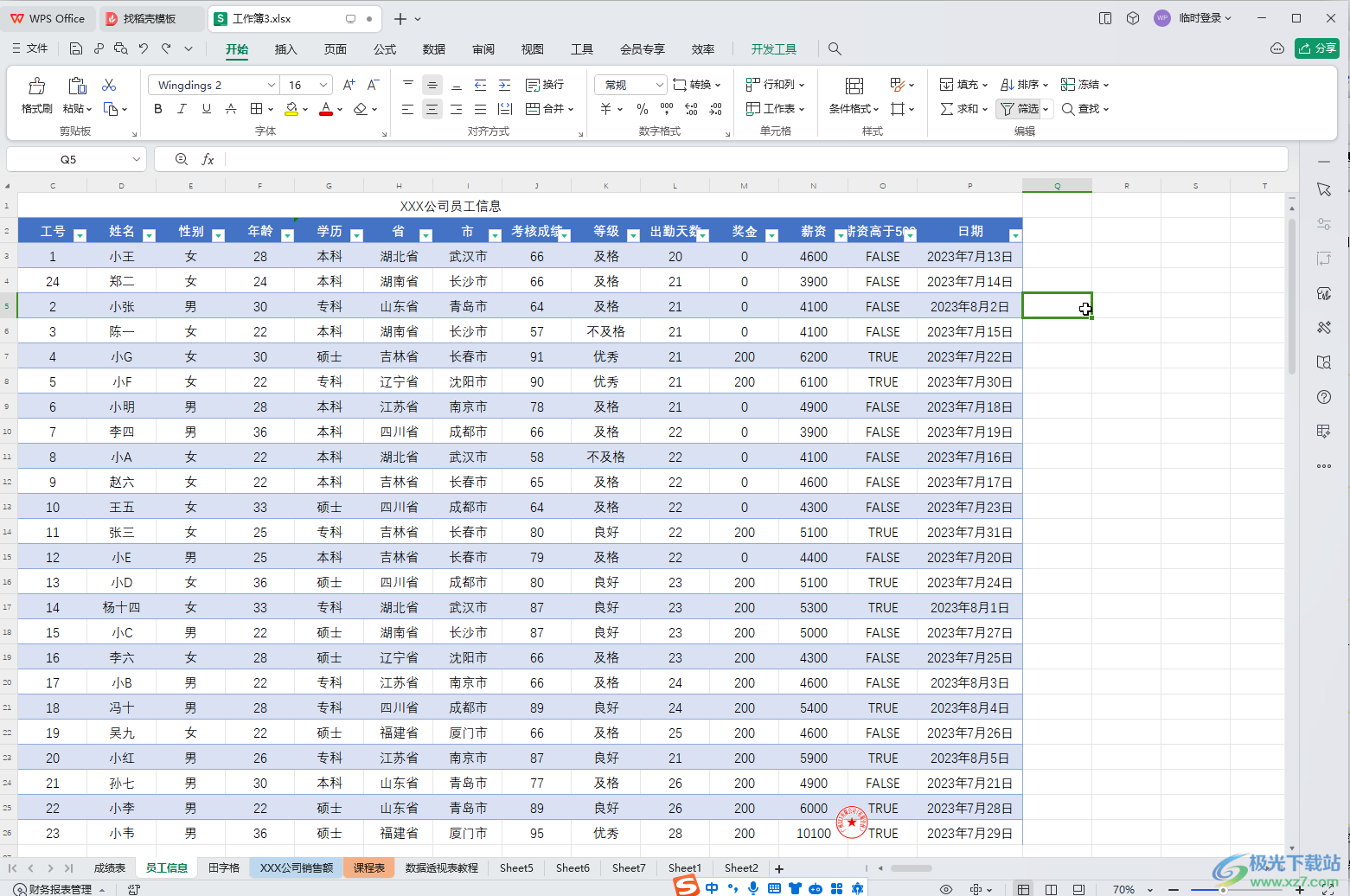Open the font size 16 dropdown
Viewport: 1350px width, 896px height.
323,85
